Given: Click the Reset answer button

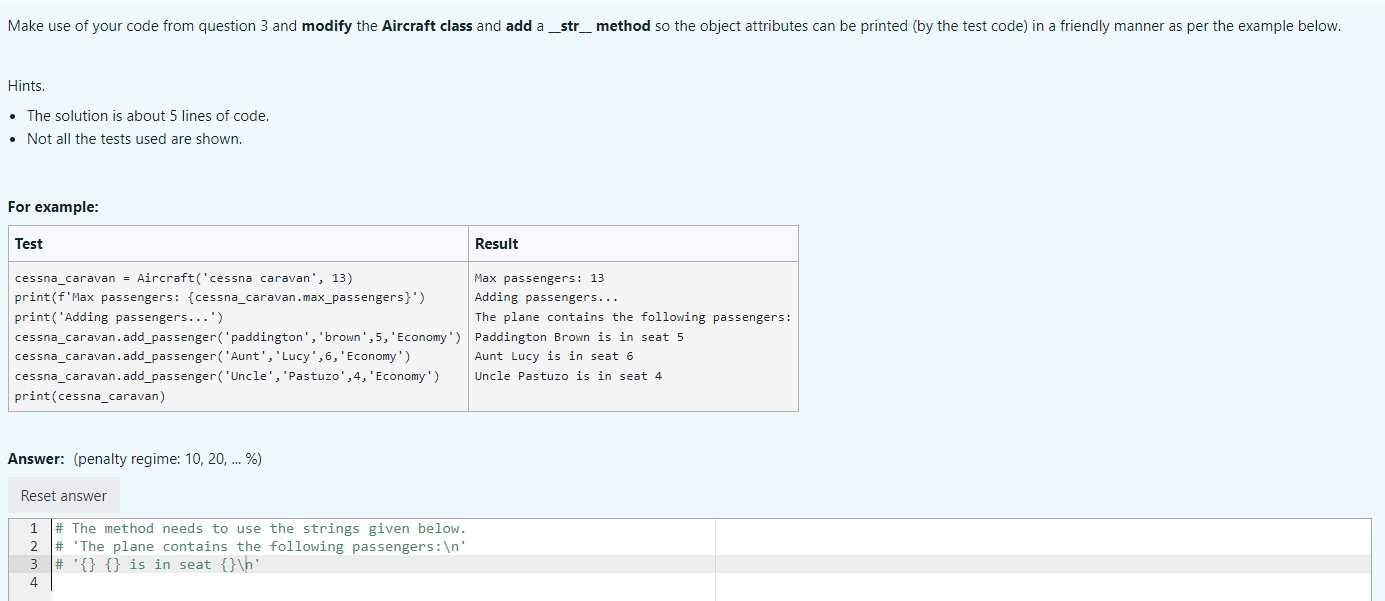Looking at the screenshot, I should point(62,495).
